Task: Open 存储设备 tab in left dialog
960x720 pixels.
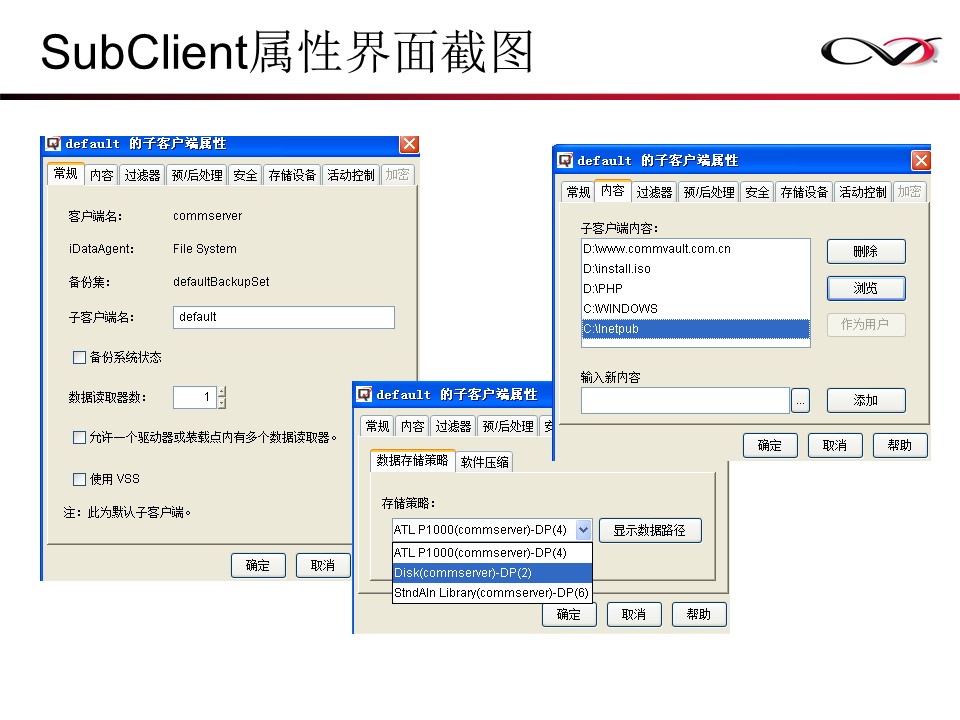Action: point(291,175)
